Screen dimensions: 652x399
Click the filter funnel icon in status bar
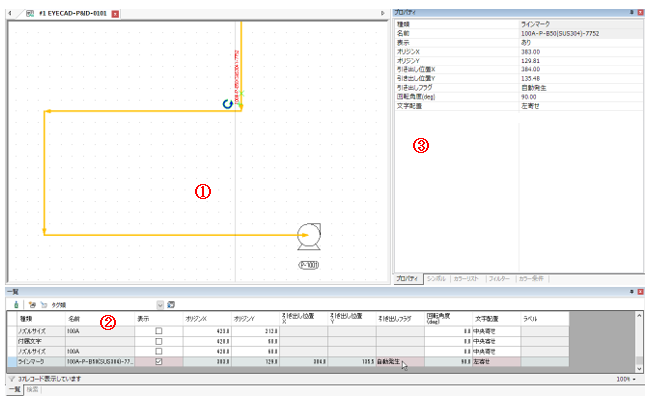tap(12, 379)
